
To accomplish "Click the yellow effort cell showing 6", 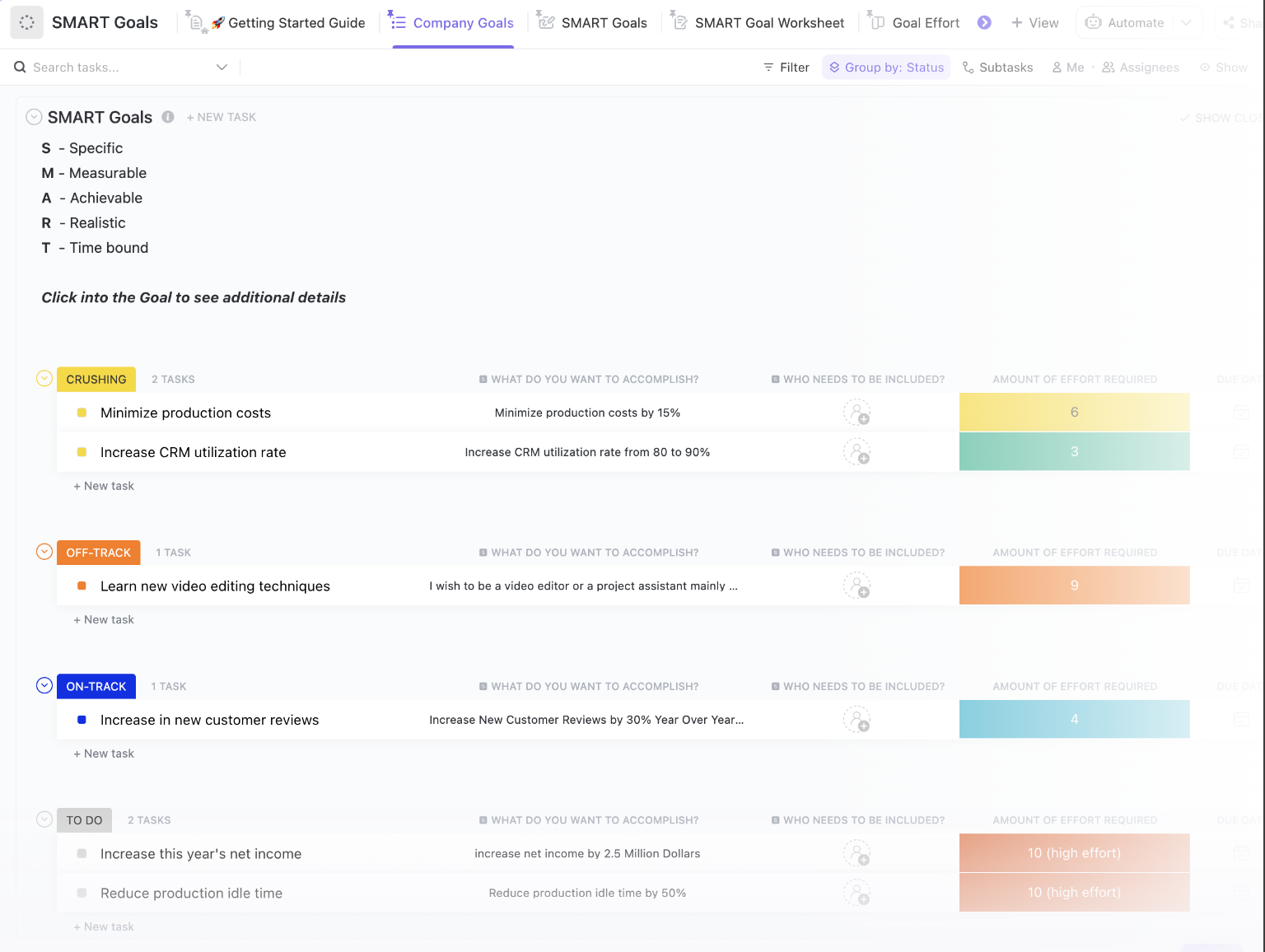I will (1074, 413).
